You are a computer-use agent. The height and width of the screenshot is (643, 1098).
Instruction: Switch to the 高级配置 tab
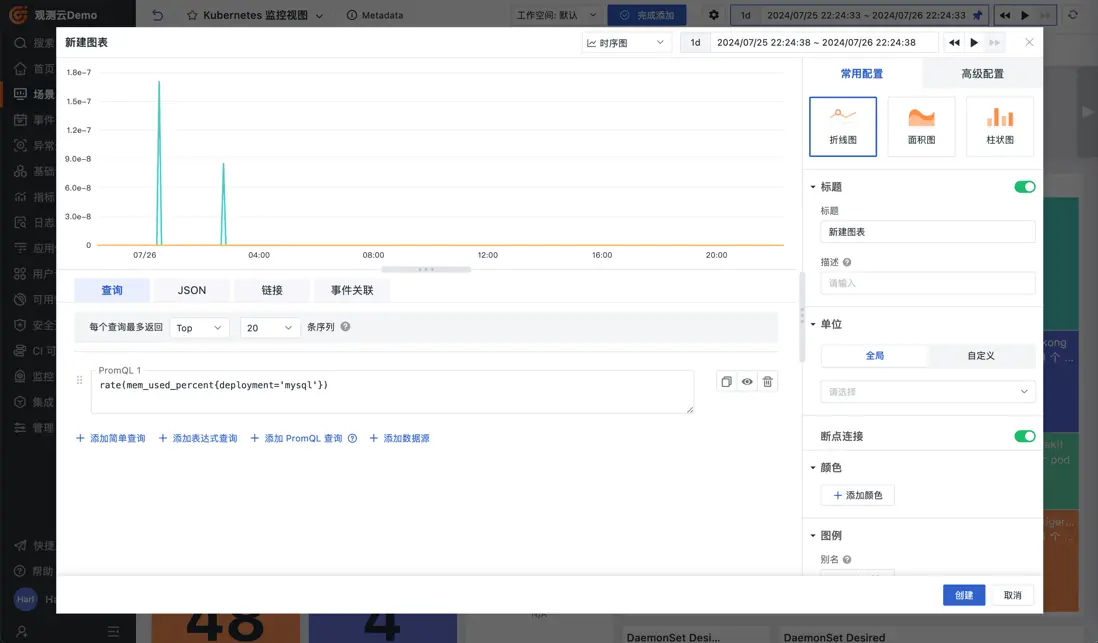[980, 73]
